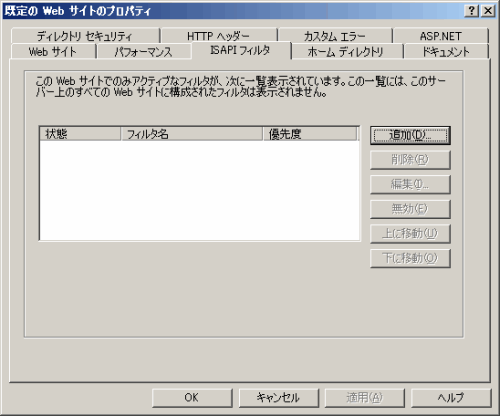Open the パフォーマンス tab
500x416 pixels.
pyautogui.click(x=144, y=52)
